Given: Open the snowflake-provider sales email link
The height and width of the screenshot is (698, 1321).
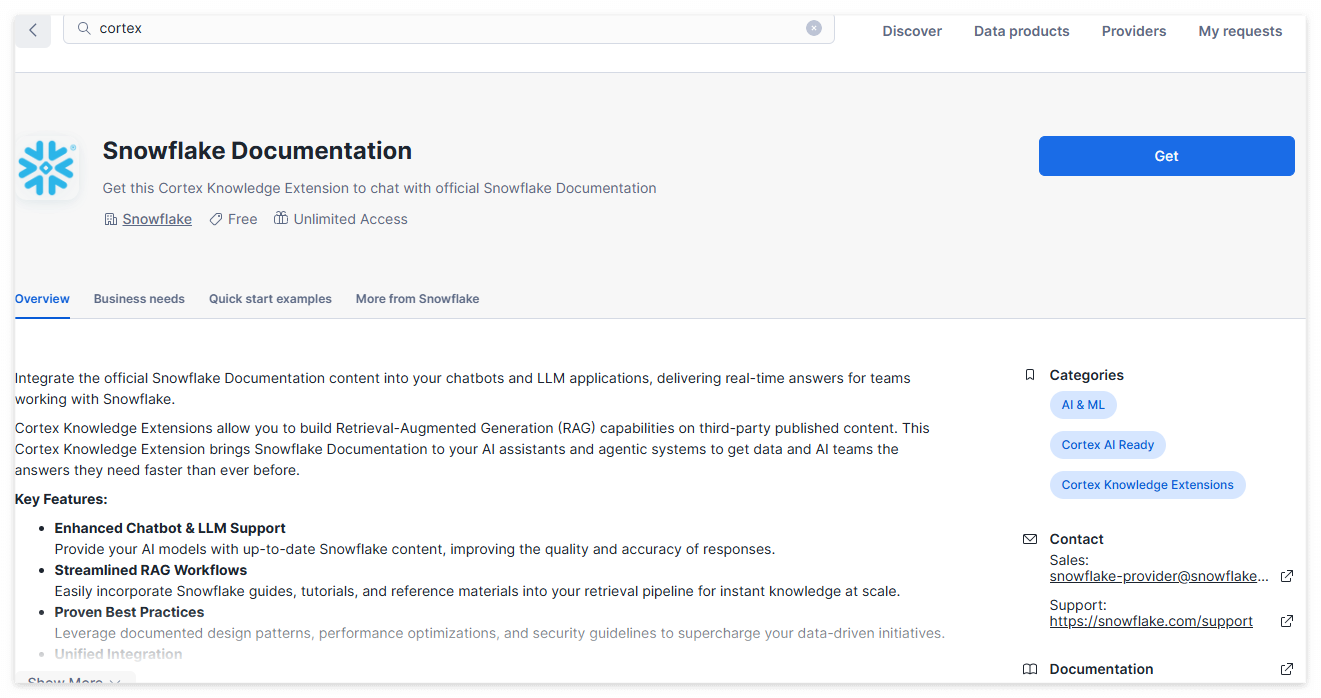Looking at the screenshot, I should (1159, 576).
